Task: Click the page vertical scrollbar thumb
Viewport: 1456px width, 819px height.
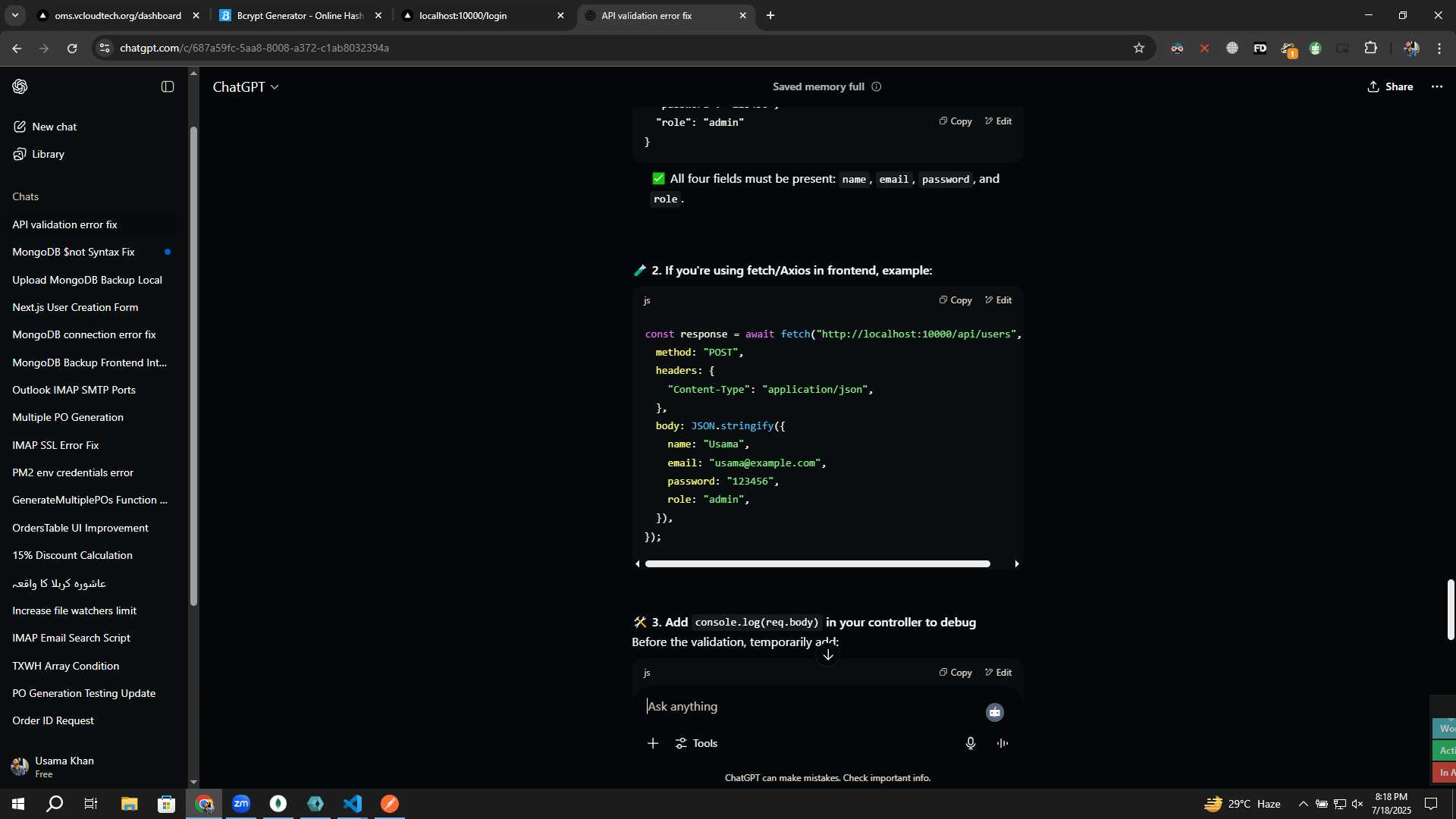Action: click(1450, 609)
